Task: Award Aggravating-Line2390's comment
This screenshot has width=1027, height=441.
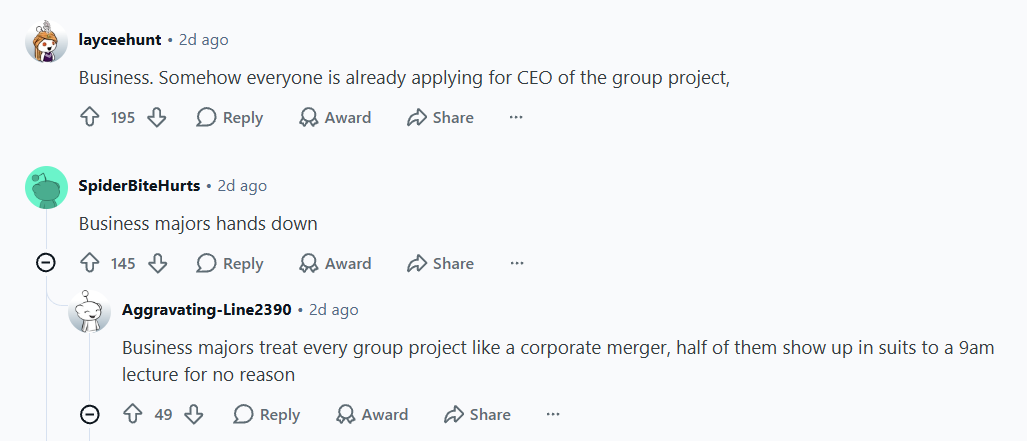Action: coord(372,415)
